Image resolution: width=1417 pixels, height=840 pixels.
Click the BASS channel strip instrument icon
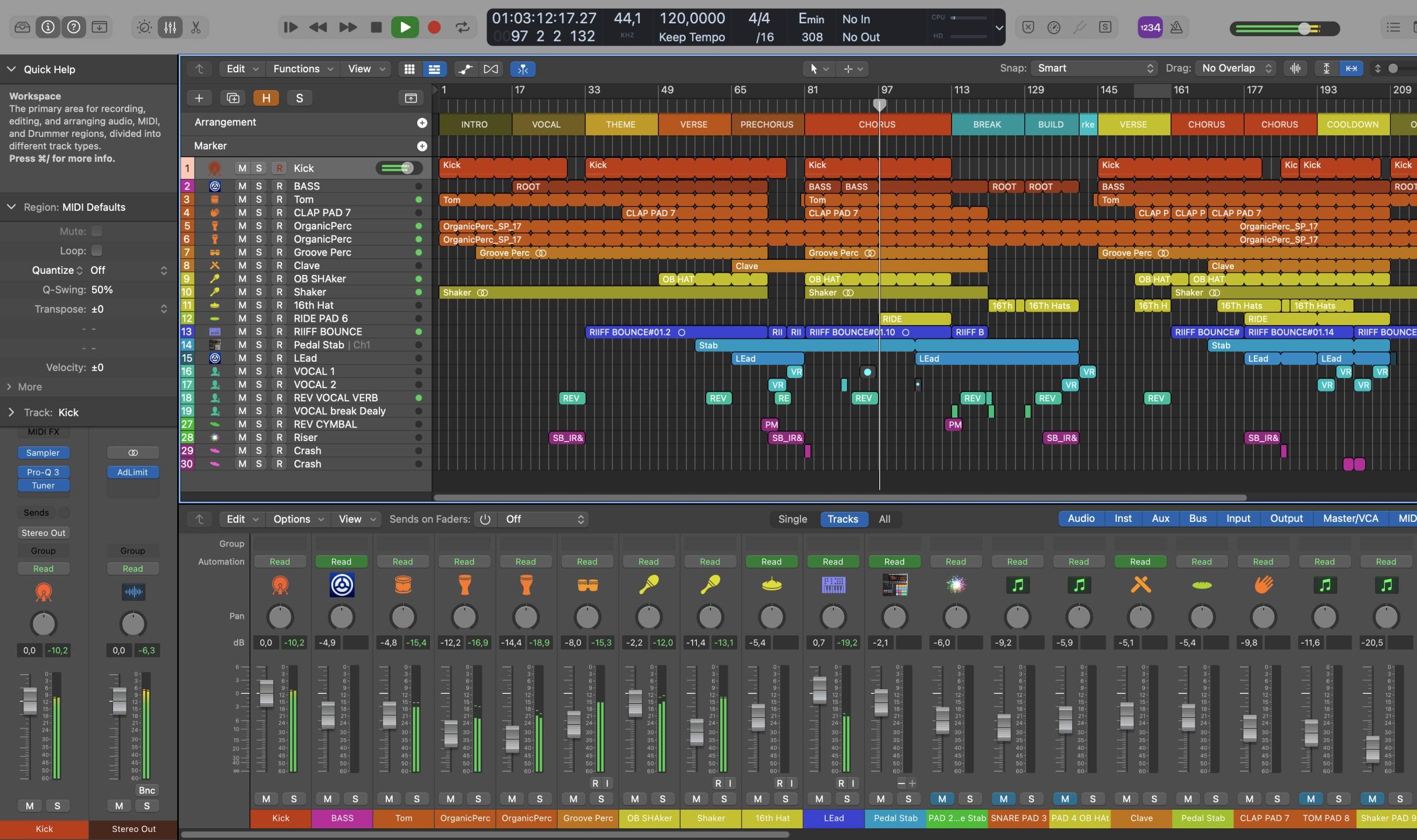(341, 584)
